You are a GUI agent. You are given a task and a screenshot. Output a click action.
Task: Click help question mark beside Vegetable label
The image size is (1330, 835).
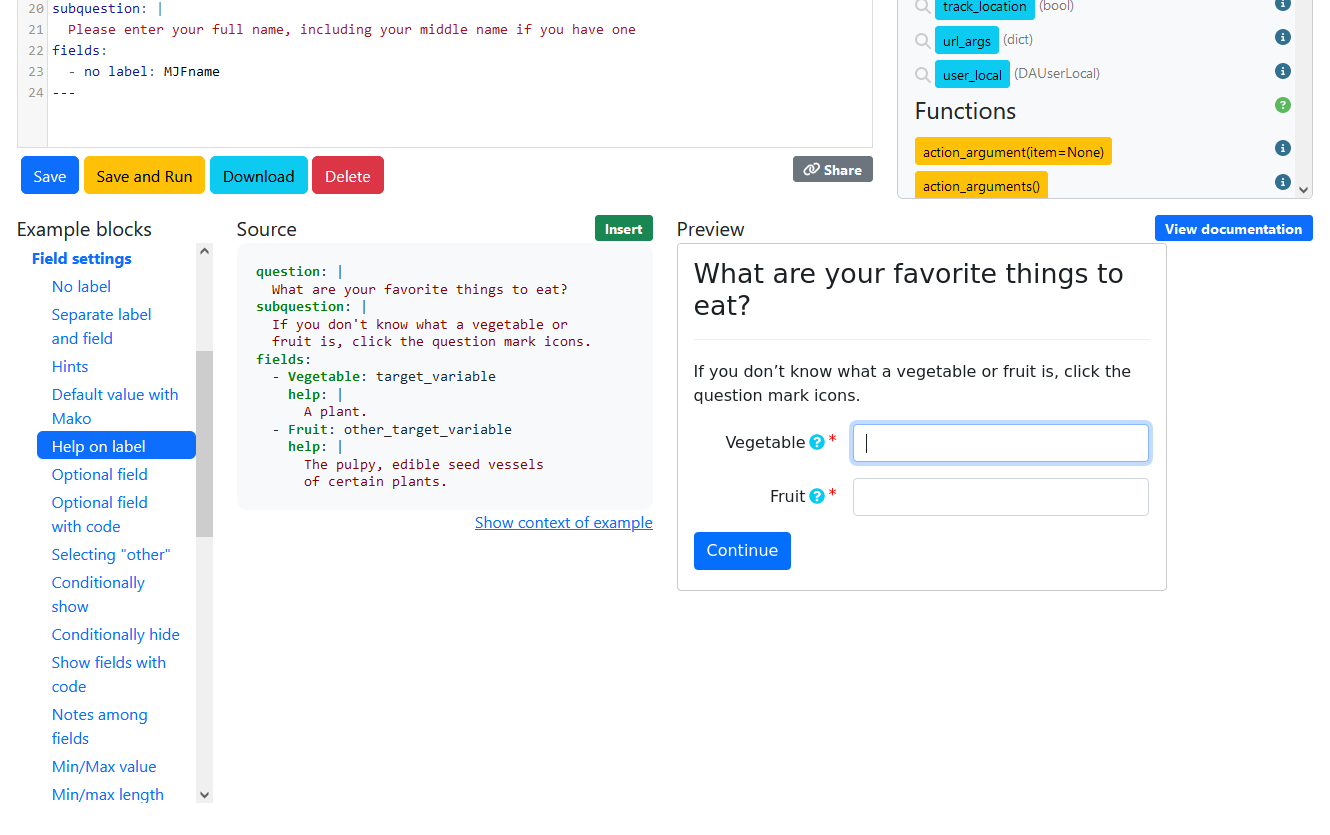pos(818,441)
